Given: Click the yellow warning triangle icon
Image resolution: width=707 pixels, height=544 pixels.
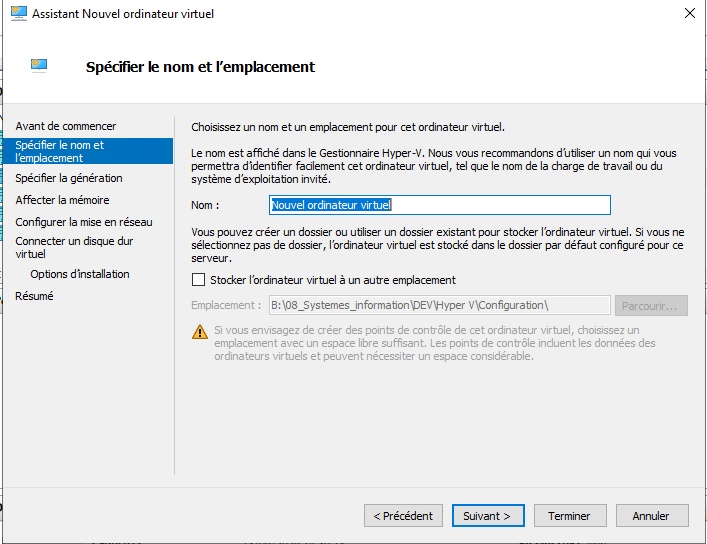Looking at the screenshot, I should 199,331.
